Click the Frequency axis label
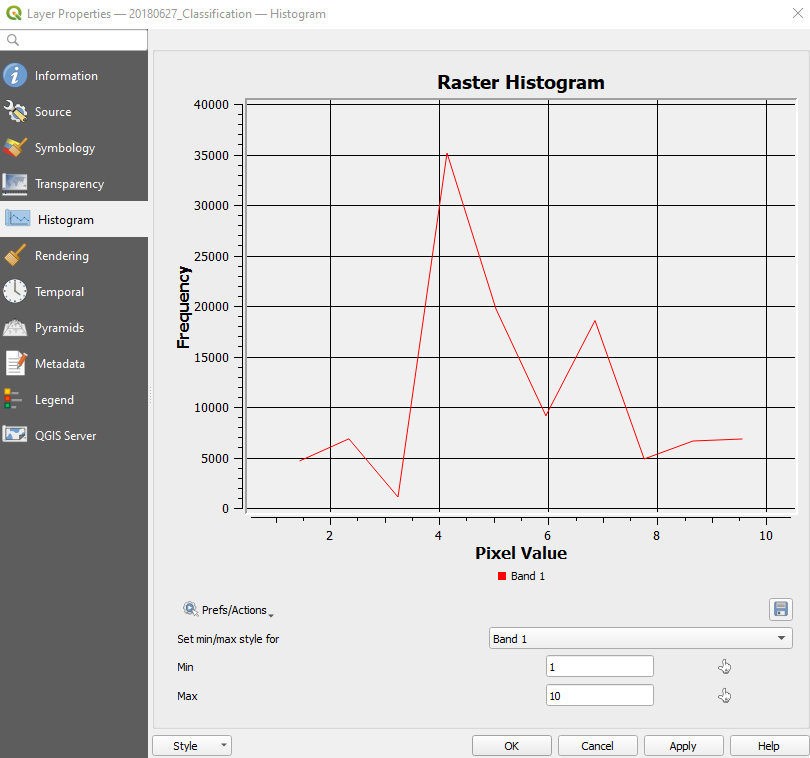Viewport: 810px width, 758px height. (x=183, y=307)
